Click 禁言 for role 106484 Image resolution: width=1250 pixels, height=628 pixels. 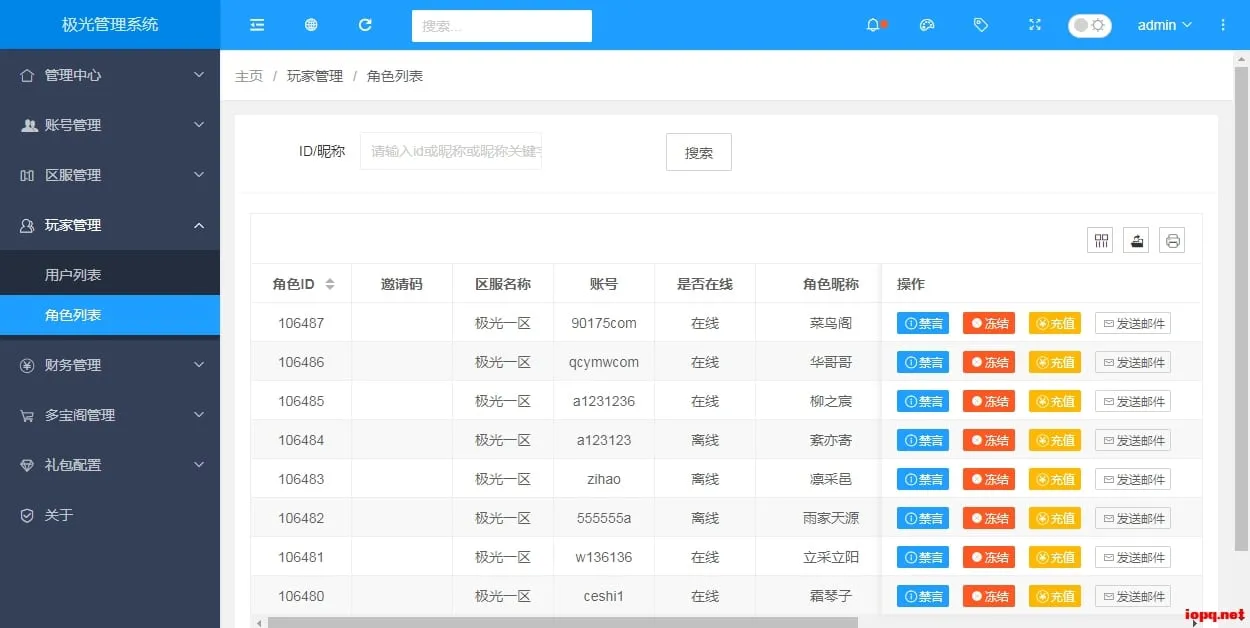(x=923, y=440)
